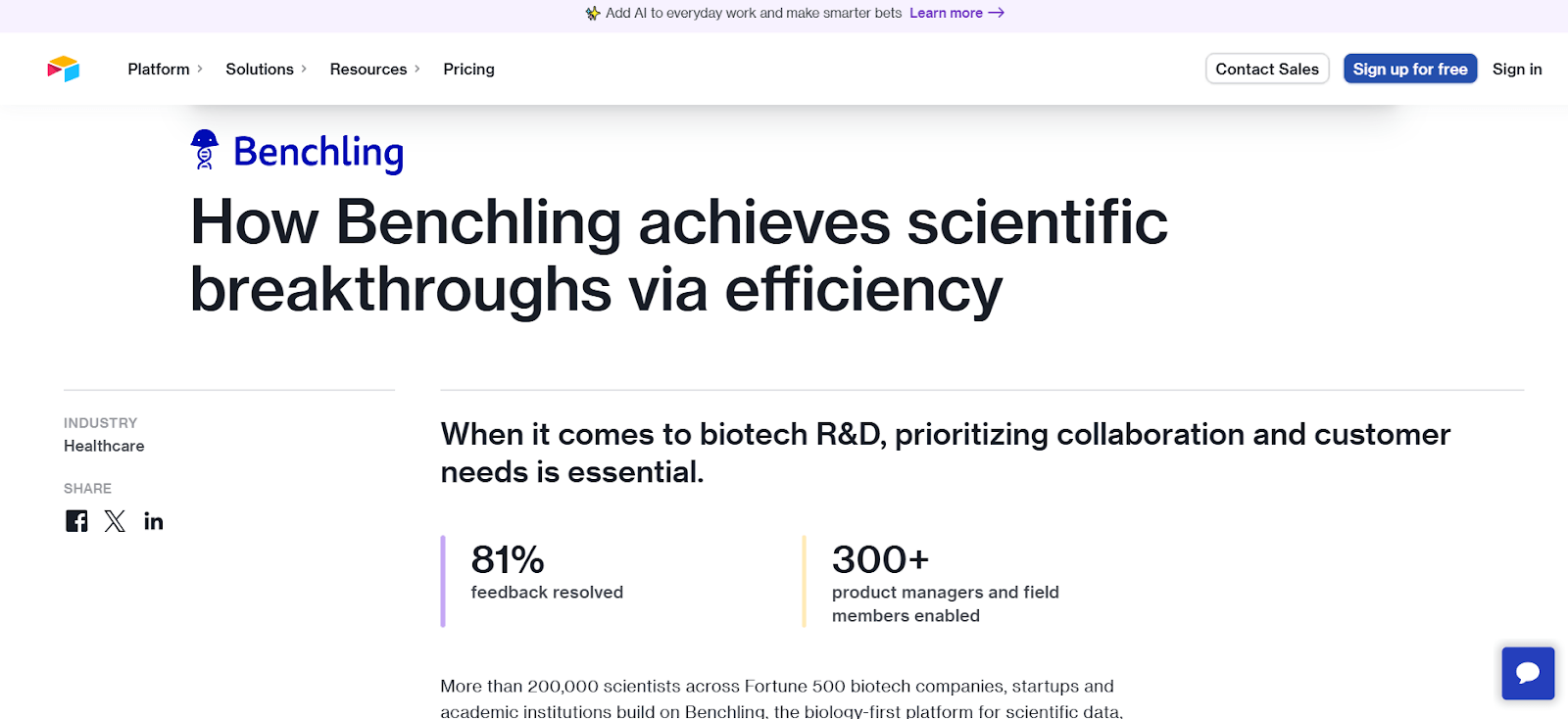The height and width of the screenshot is (719, 1568).
Task: Click the chevron next to Platform
Action: click(201, 69)
